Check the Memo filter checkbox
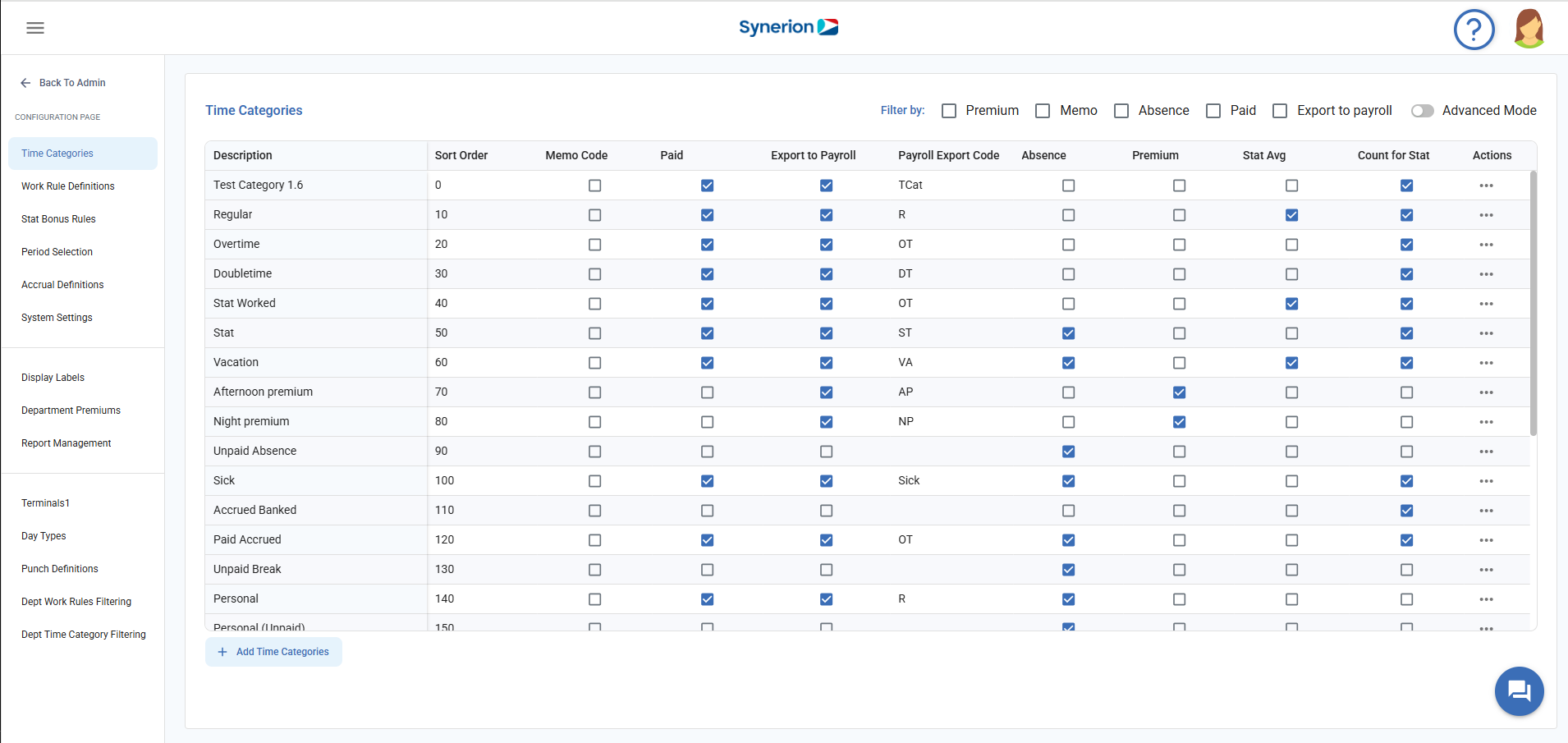 (x=1043, y=111)
